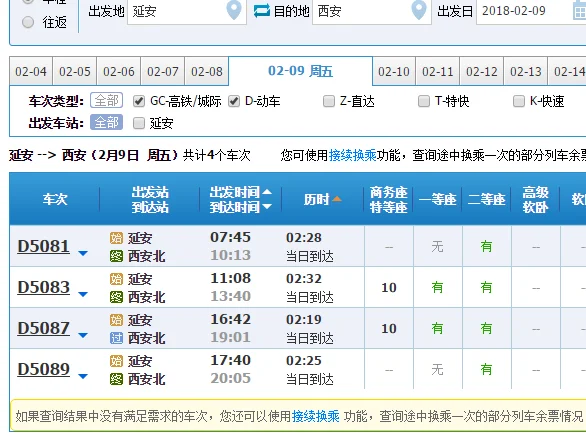The height and width of the screenshot is (433, 586).
Task: Check the K-快速 checkbox
Action: pyautogui.click(x=519, y=101)
